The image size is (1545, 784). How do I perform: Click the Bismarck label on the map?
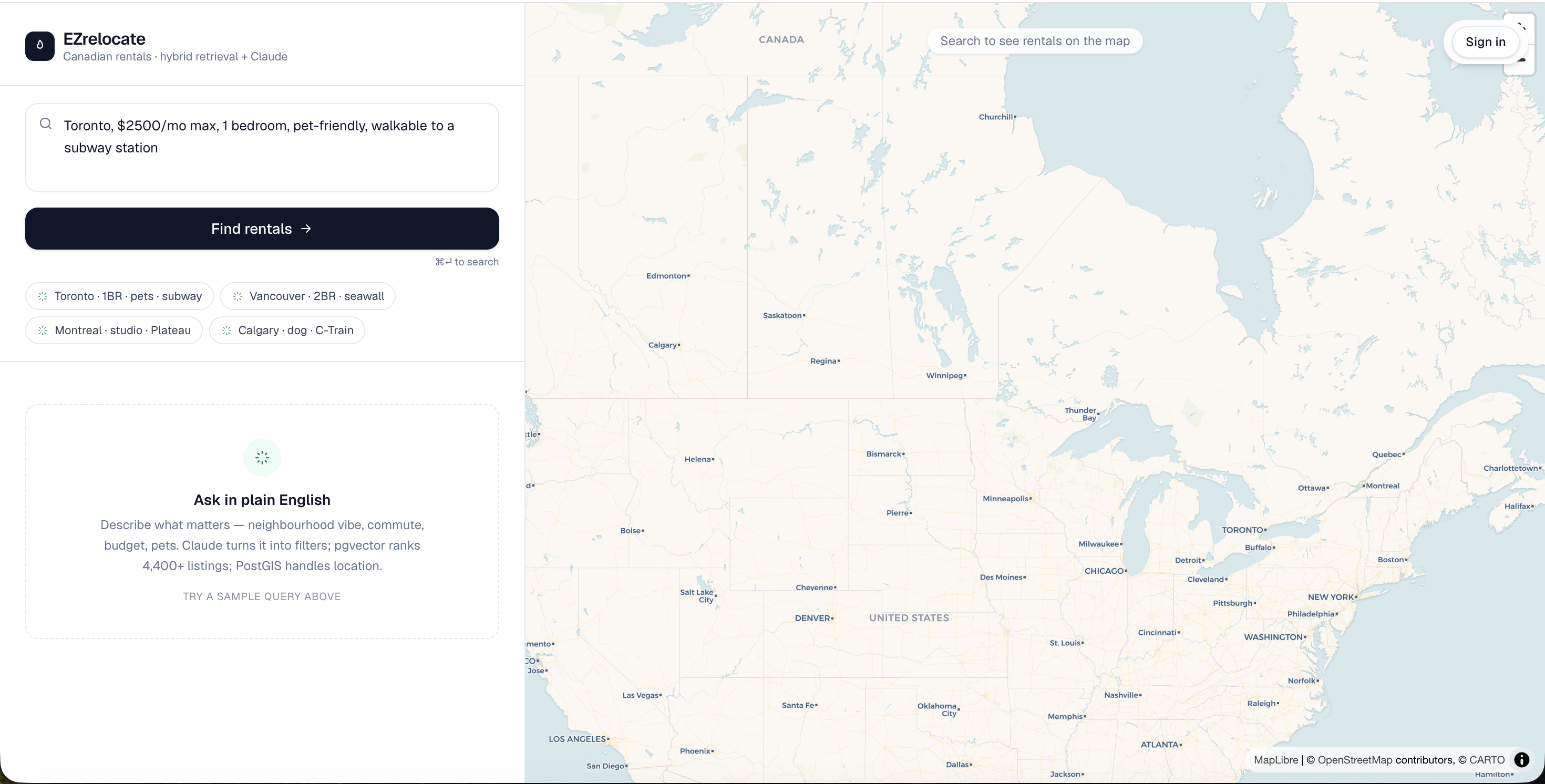click(x=883, y=454)
